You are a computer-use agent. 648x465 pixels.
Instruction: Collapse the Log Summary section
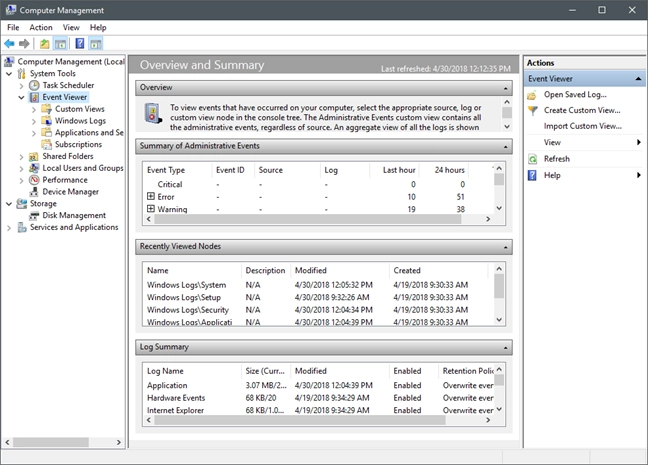(505, 348)
